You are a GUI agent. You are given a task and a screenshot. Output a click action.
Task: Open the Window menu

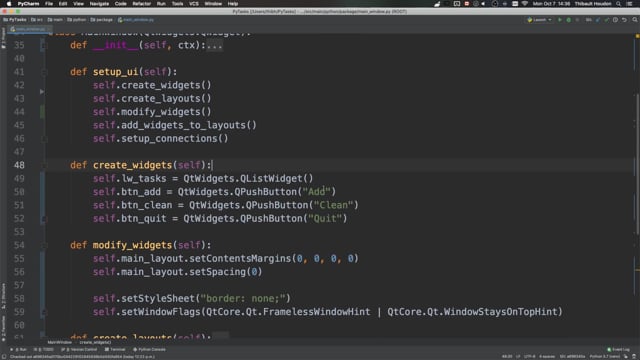tap(213, 4)
